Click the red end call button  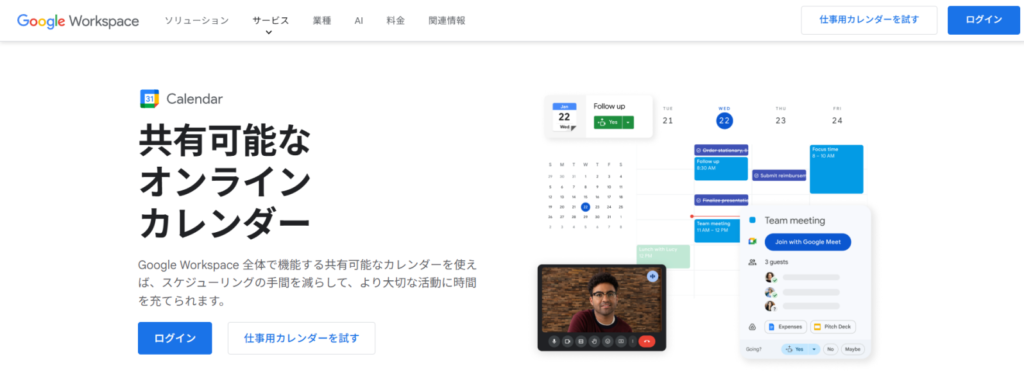tap(647, 341)
